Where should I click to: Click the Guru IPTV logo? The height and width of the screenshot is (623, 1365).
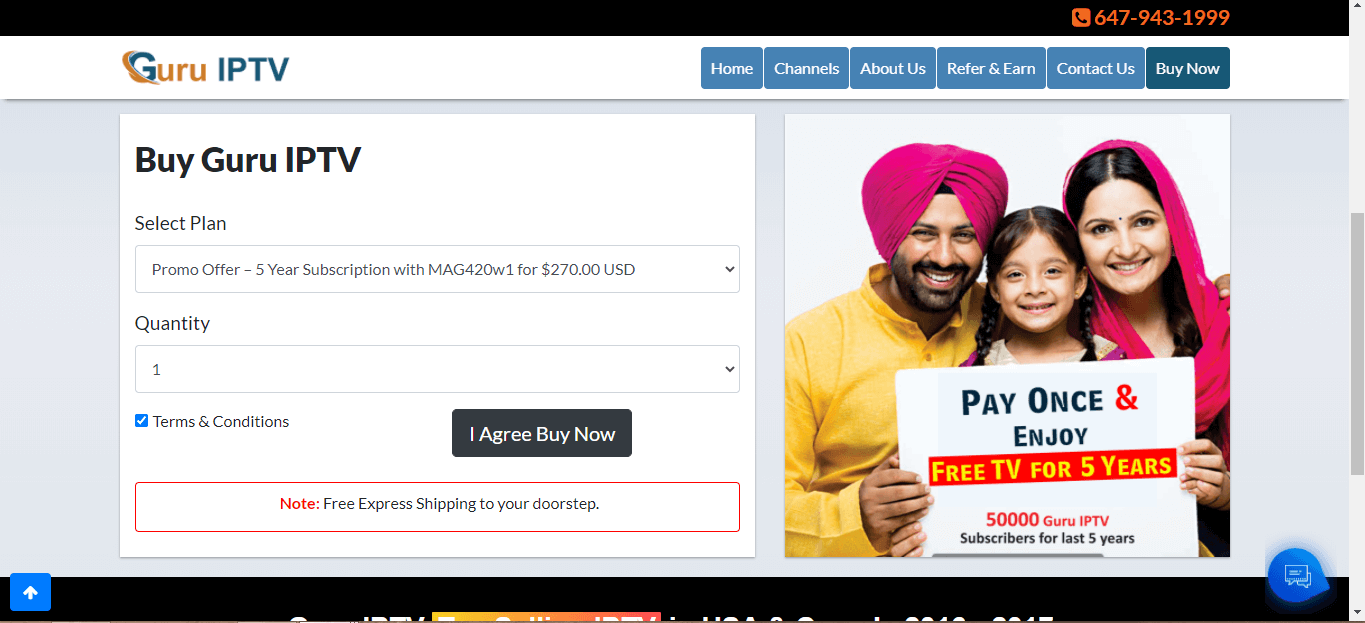click(x=205, y=68)
